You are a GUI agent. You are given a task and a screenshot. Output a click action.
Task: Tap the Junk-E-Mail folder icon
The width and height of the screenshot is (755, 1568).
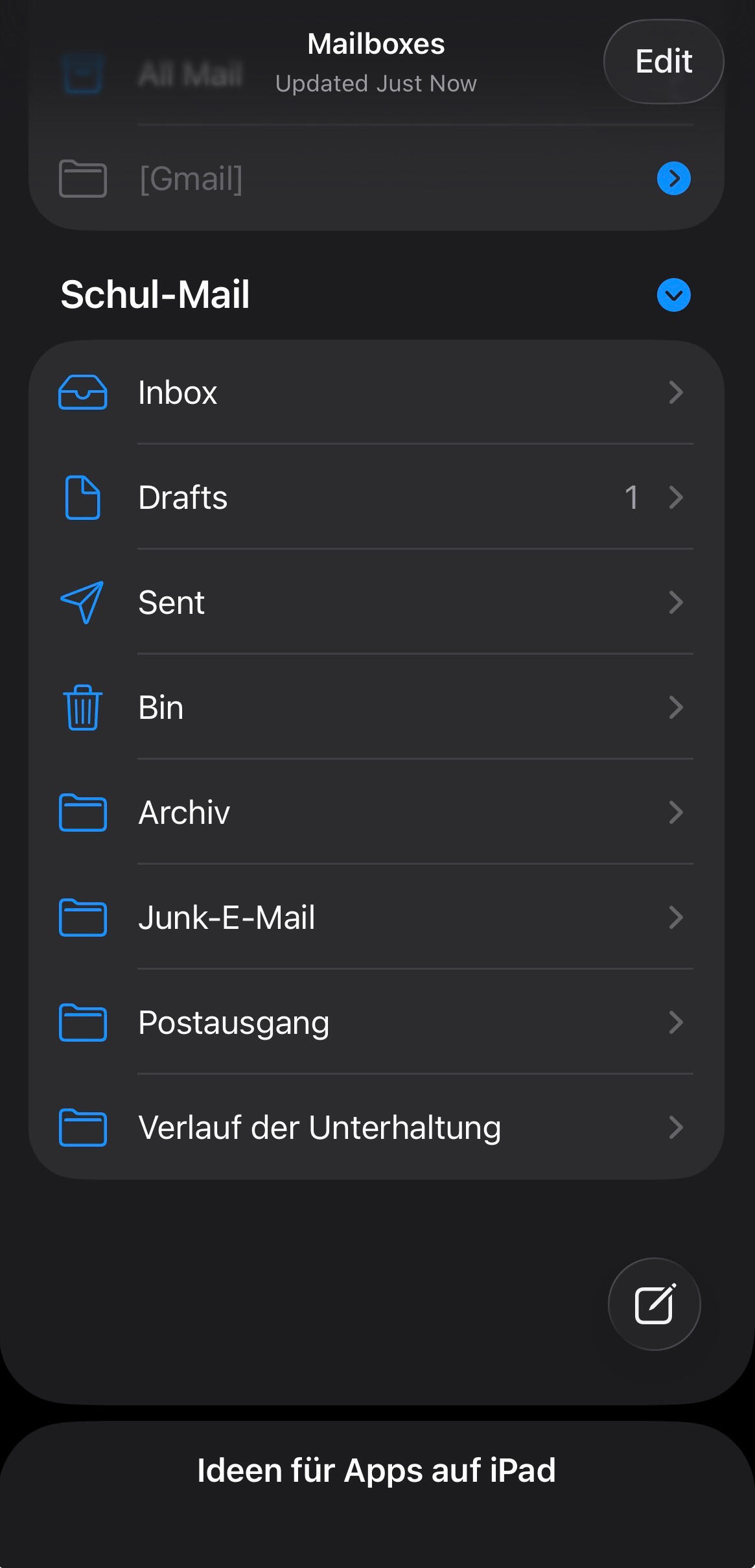coord(82,918)
